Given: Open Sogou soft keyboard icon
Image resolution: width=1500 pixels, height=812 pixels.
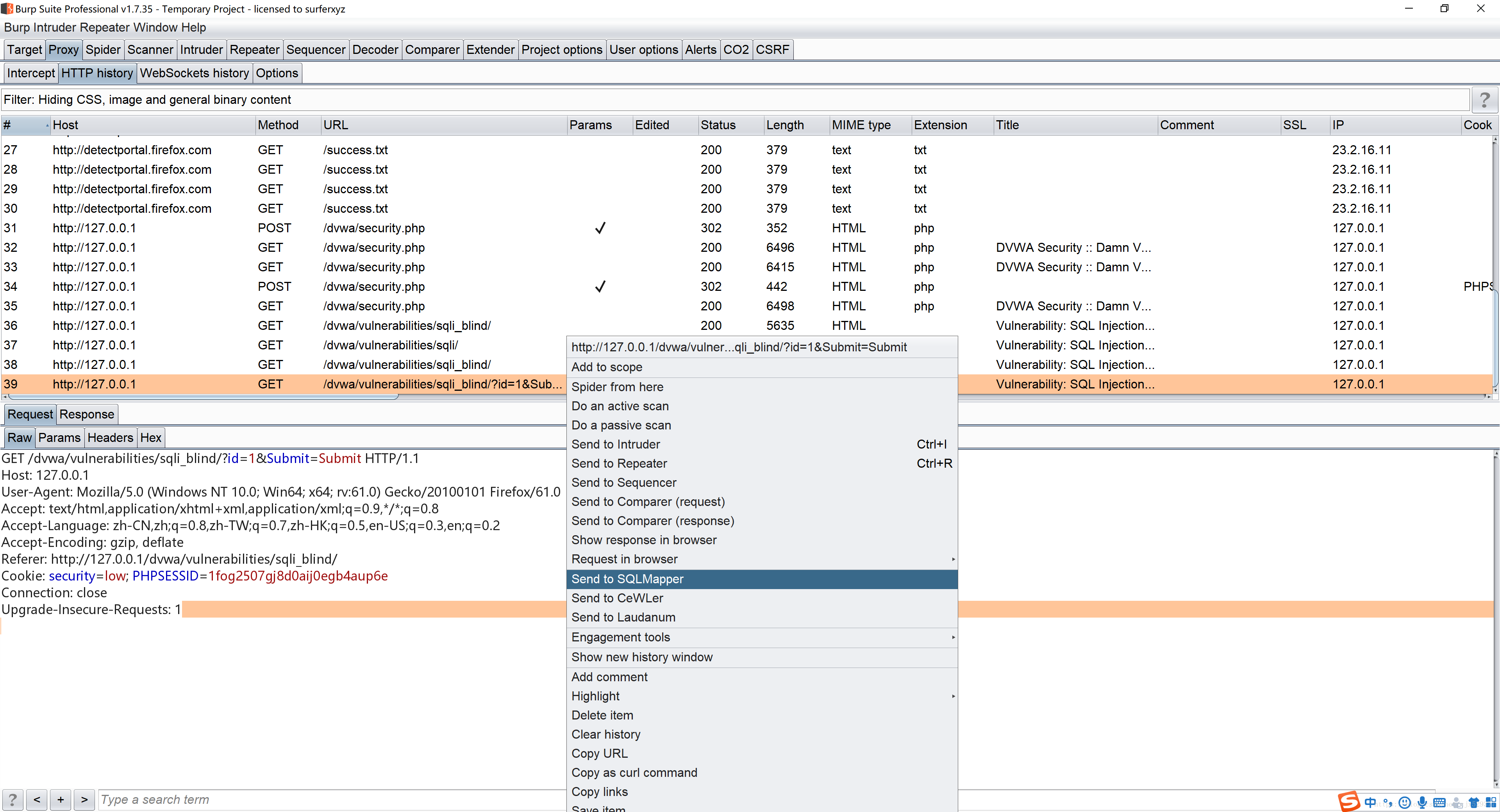Looking at the screenshot, I should click(x=1439, y=803).
